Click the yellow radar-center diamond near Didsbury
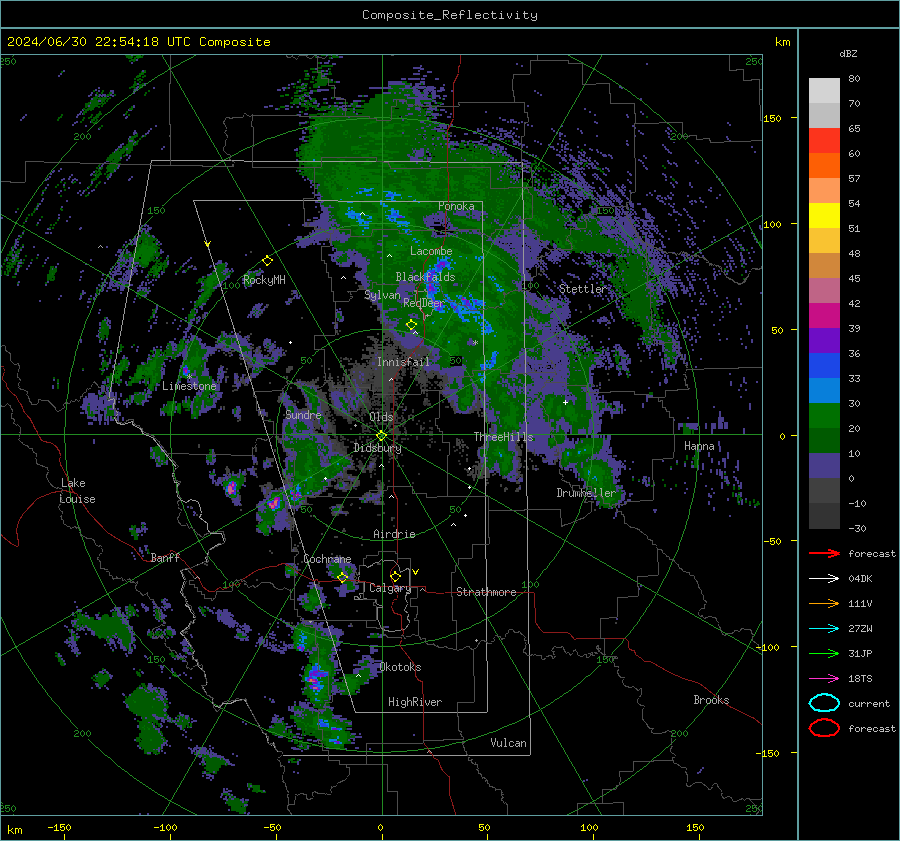The height and width of the screenshot is (841, 900). [381, 436]
